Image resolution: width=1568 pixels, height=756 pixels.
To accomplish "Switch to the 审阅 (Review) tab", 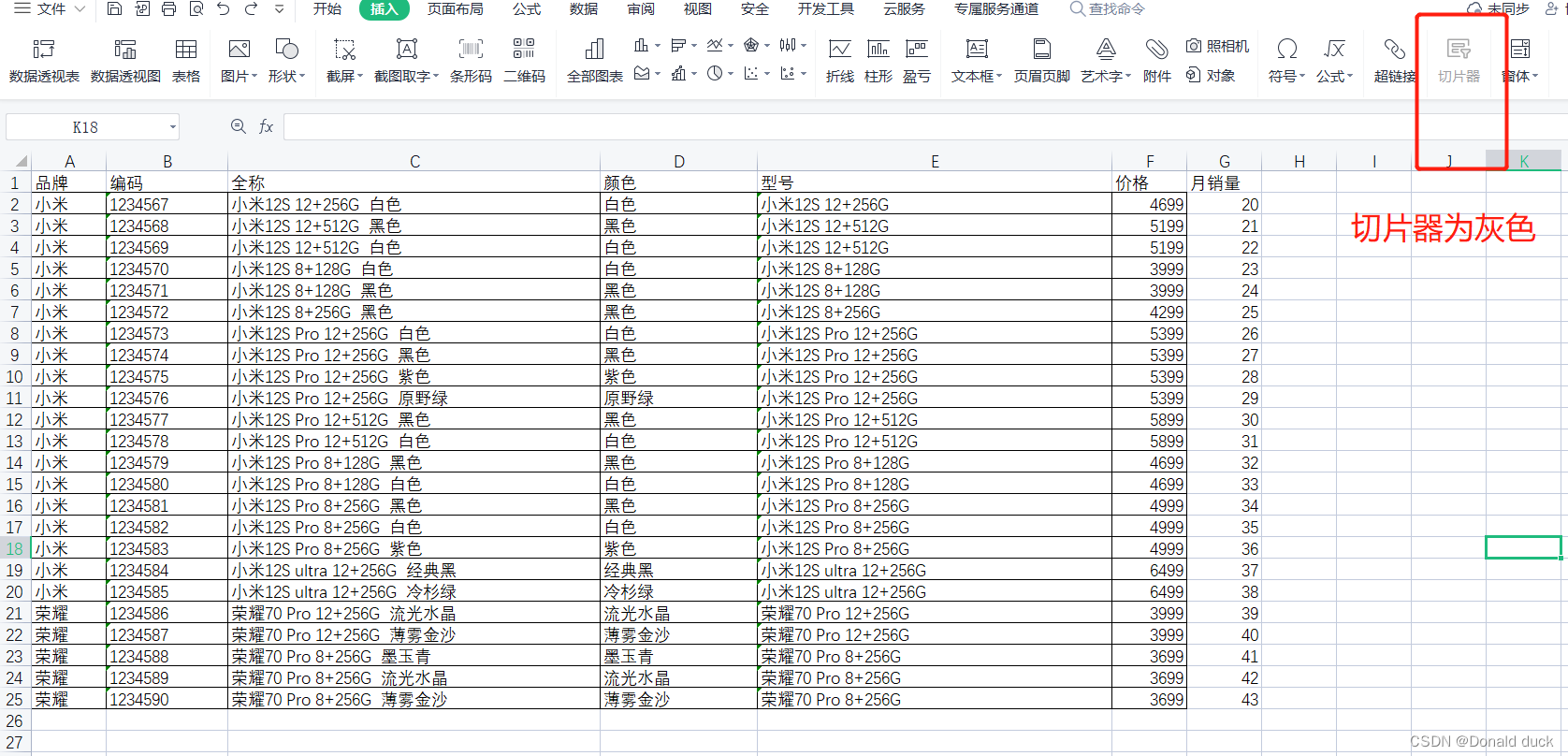I will pos(641,9).
